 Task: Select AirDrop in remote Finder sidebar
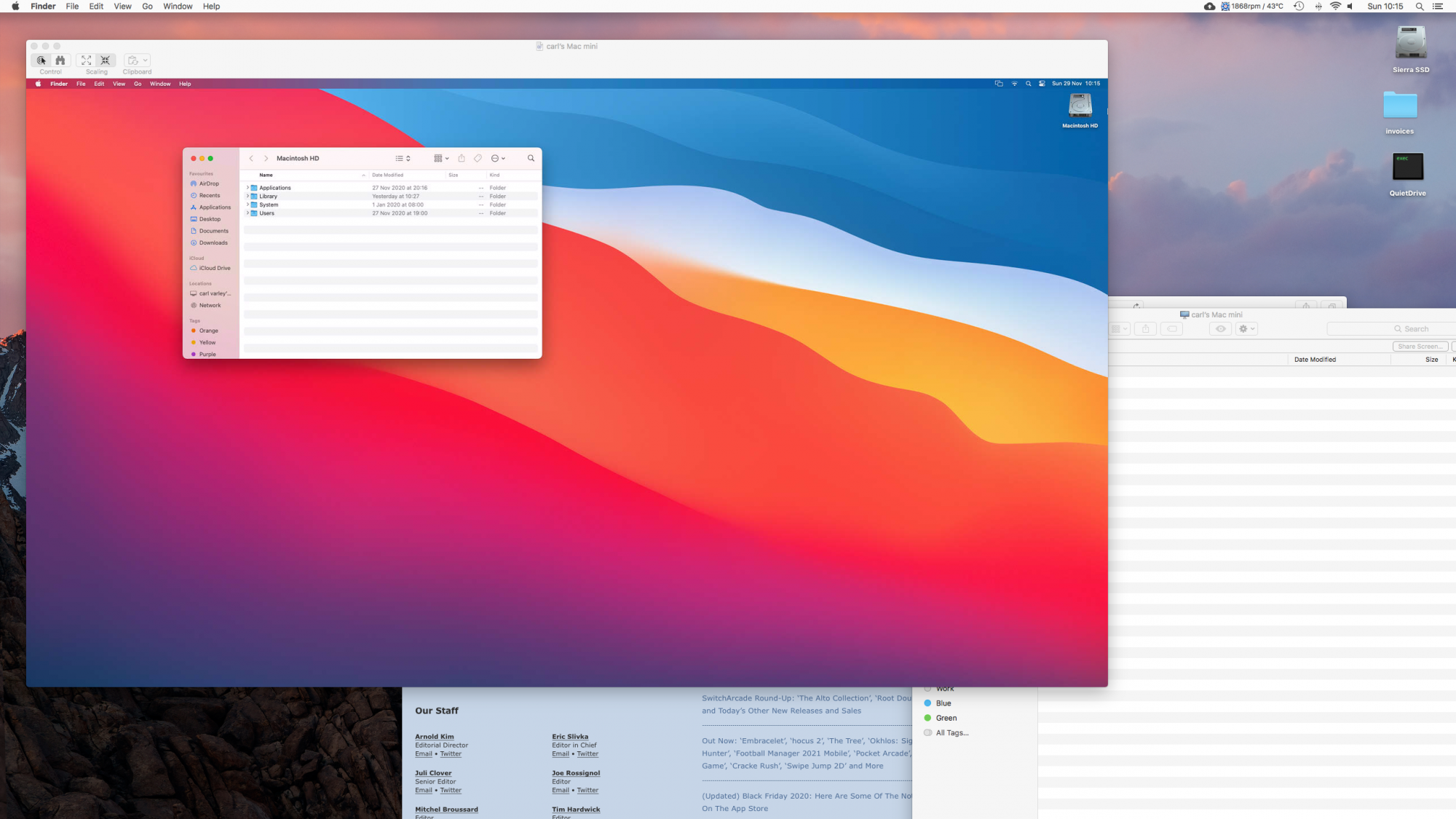click(209, 183)
